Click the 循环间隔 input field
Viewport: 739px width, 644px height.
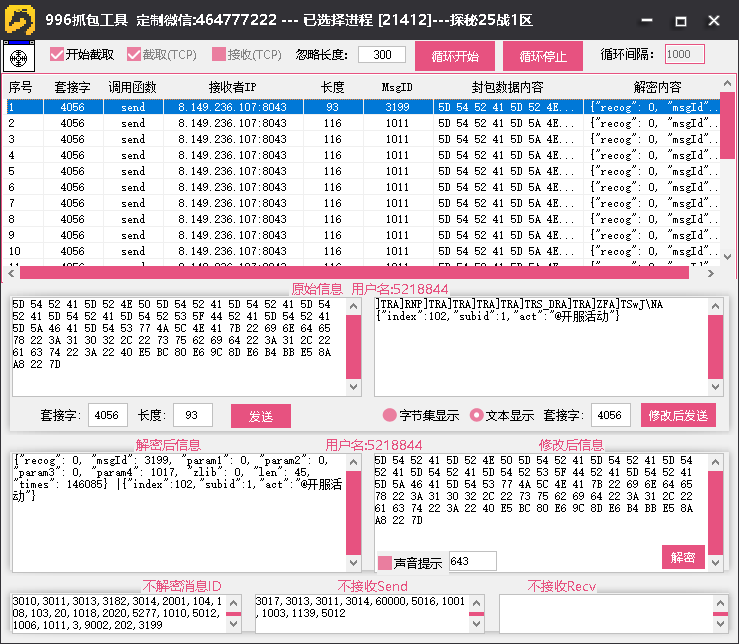684,55
